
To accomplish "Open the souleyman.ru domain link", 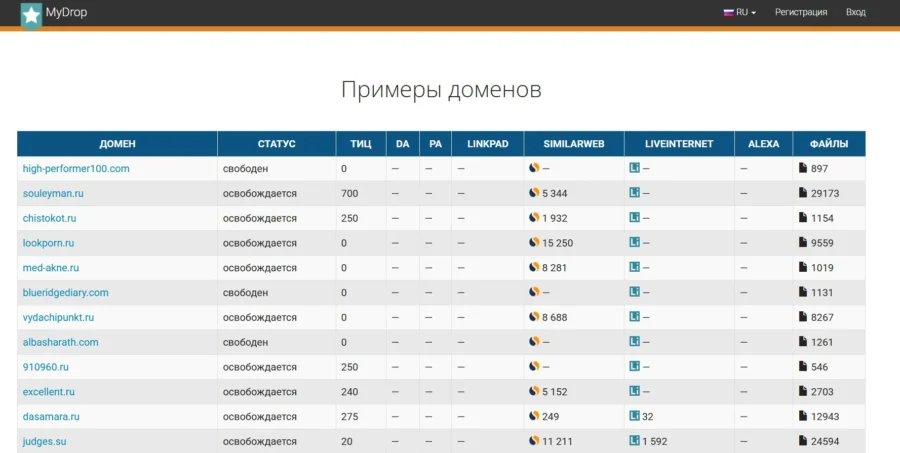I will [53, 193].
